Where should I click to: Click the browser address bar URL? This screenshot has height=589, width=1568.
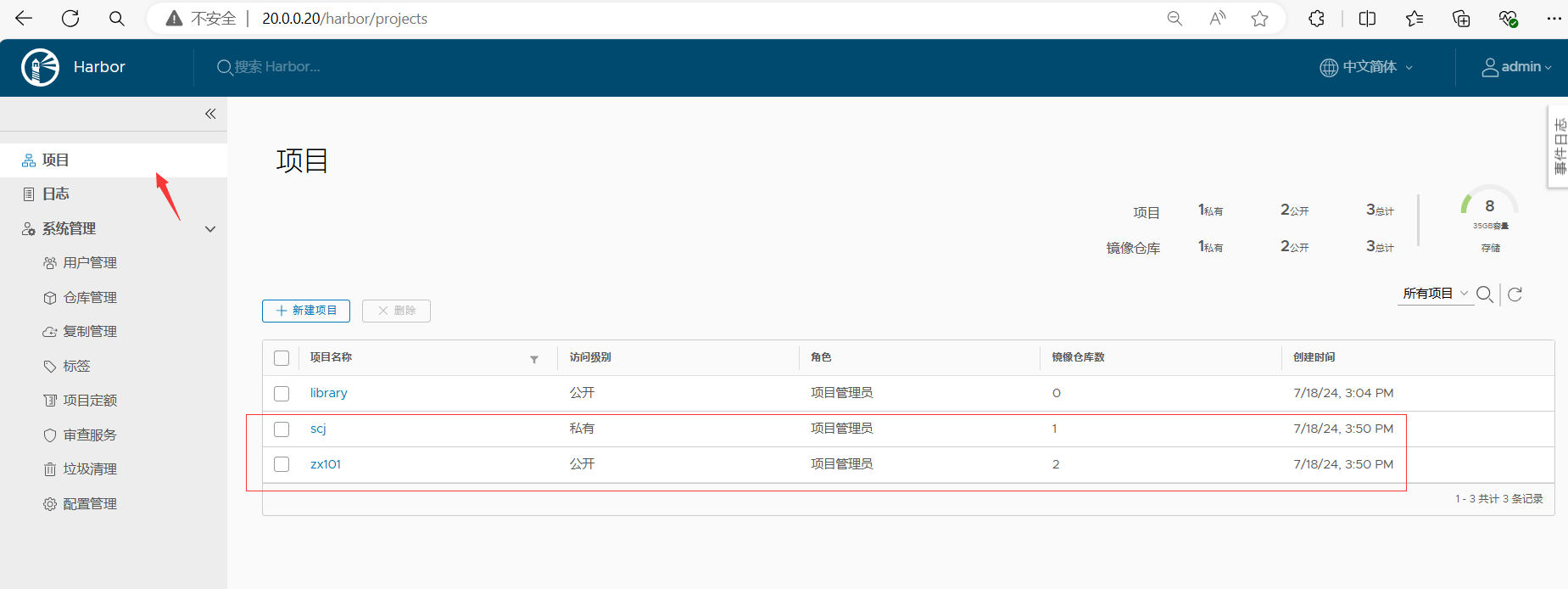click(344, 18)
